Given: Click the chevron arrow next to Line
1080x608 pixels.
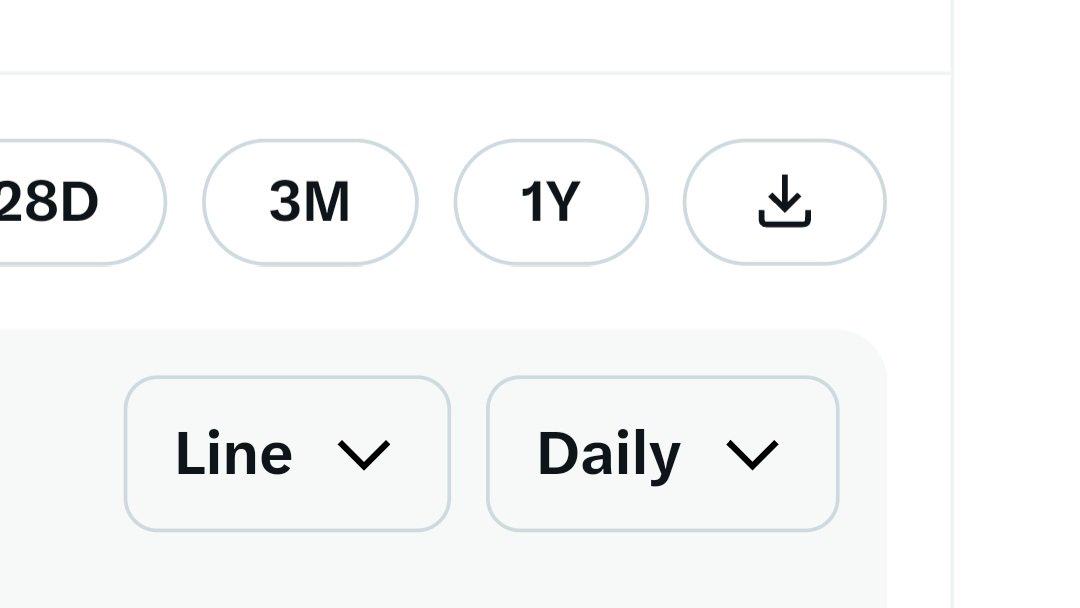Looking at the screenshot, I should coord(363,455).
